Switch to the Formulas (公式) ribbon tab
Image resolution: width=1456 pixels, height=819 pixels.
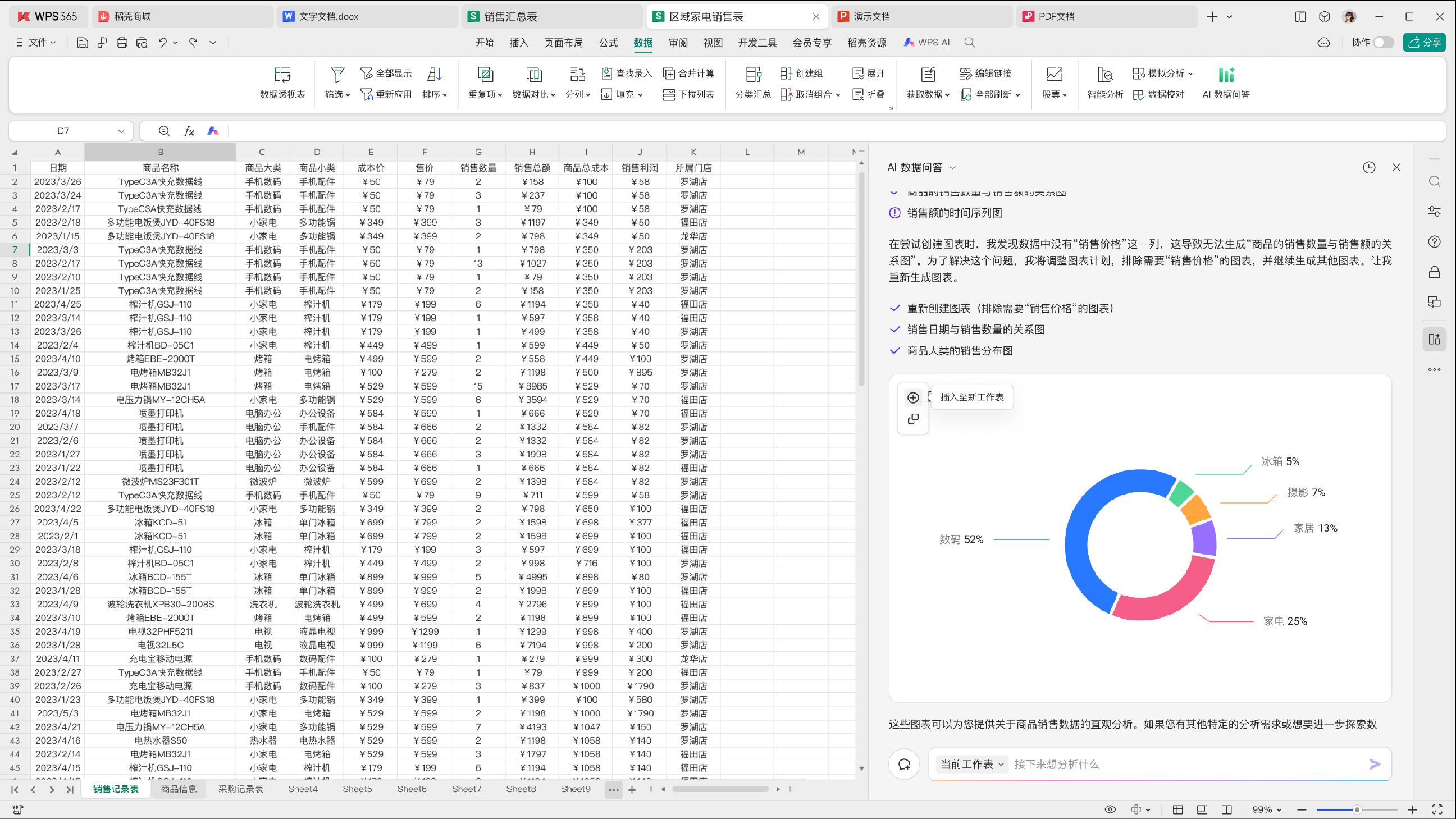tap(608, 43)
